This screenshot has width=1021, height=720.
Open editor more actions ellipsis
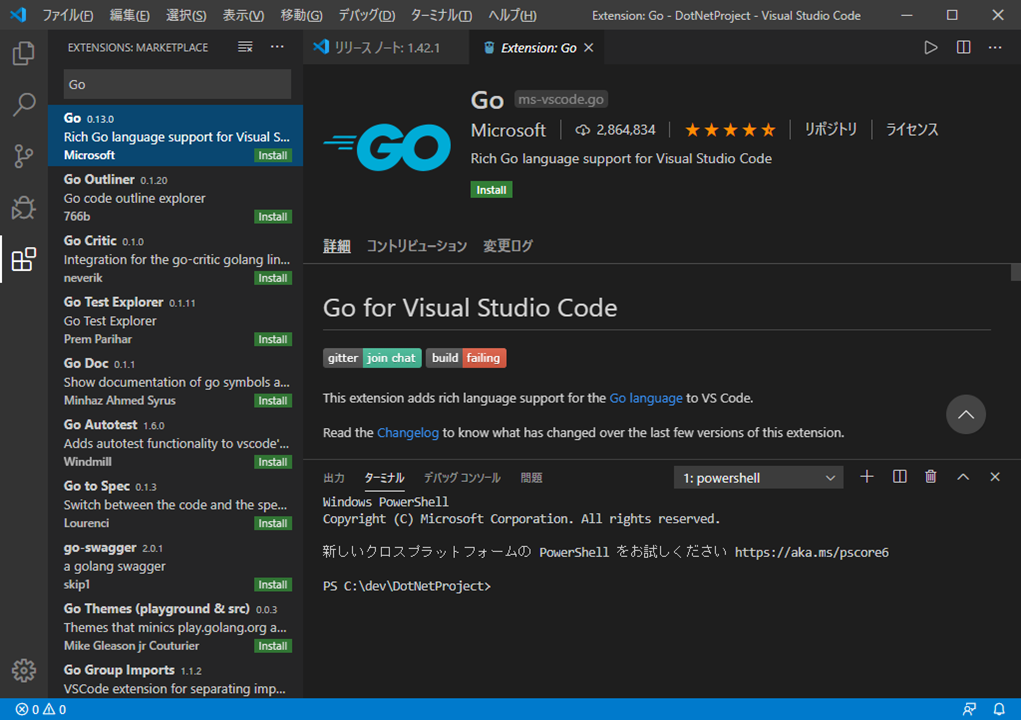click(x=995, y=48)
